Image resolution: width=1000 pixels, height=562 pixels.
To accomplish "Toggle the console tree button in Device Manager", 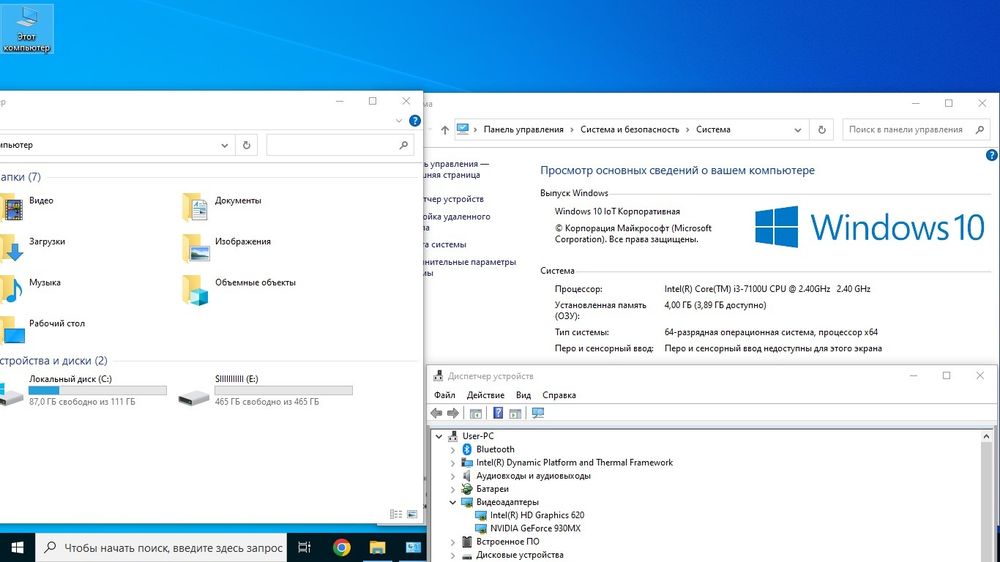I will point(476,413).
